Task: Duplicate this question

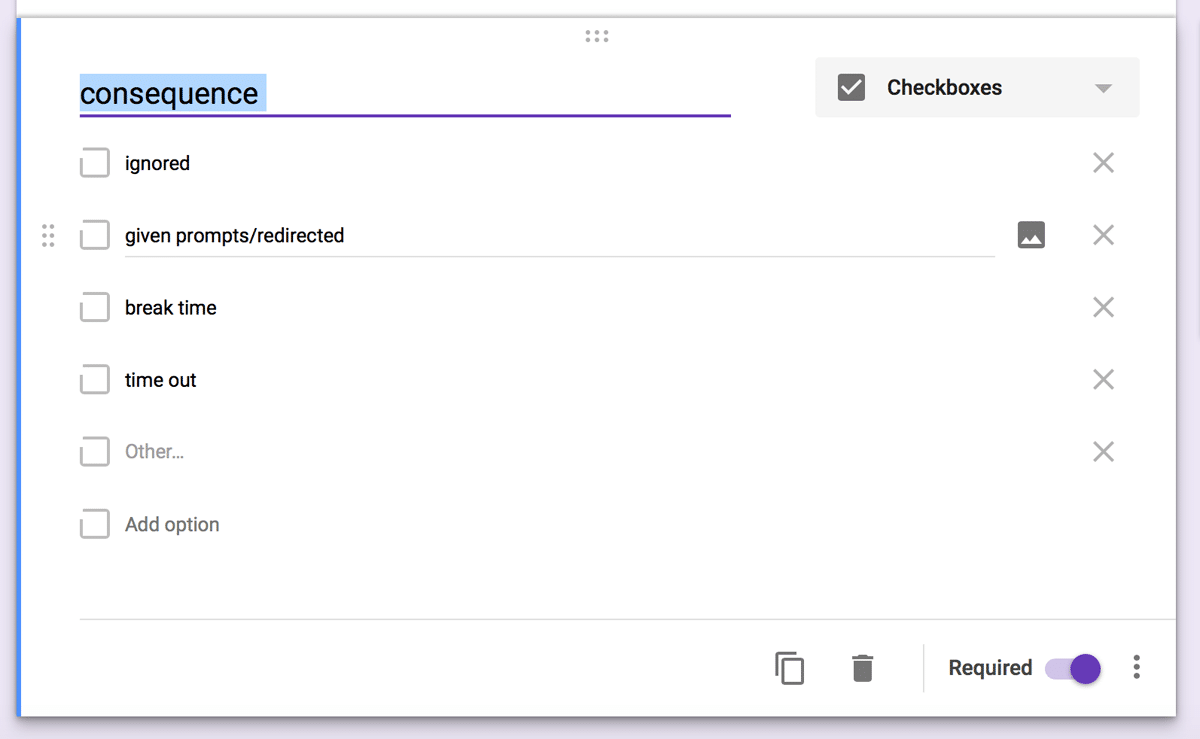Action: click(789, 668)
